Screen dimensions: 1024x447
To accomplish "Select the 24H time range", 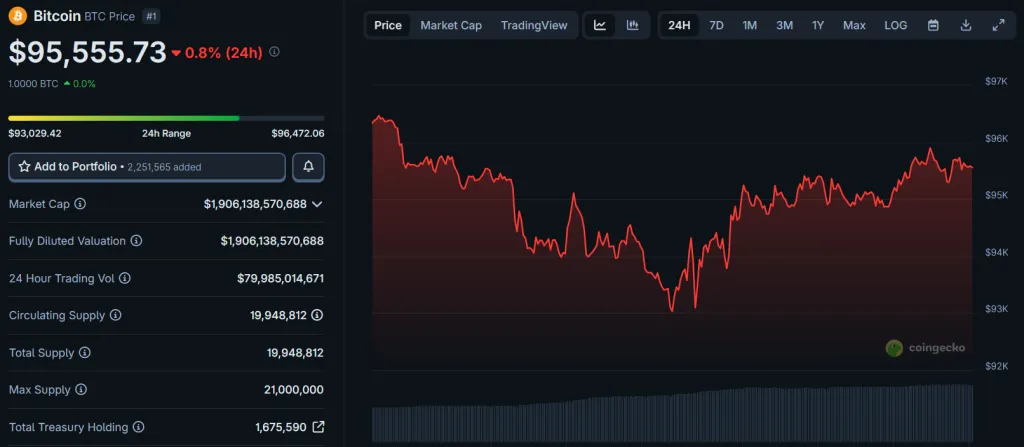I will click(679, 25).
